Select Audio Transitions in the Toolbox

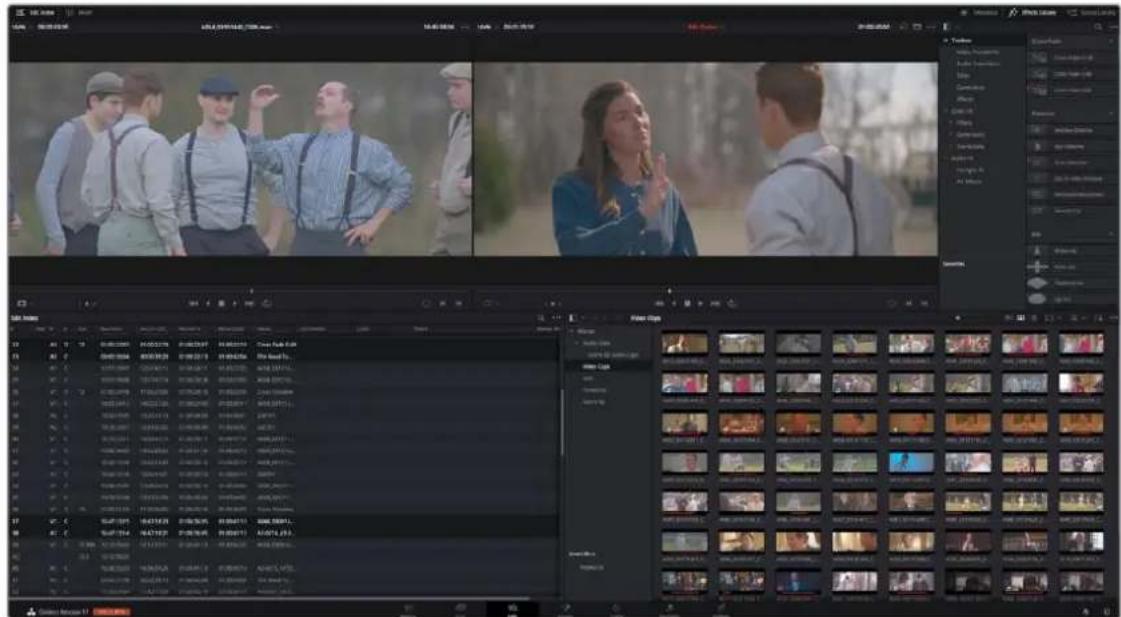coord(977,64)
